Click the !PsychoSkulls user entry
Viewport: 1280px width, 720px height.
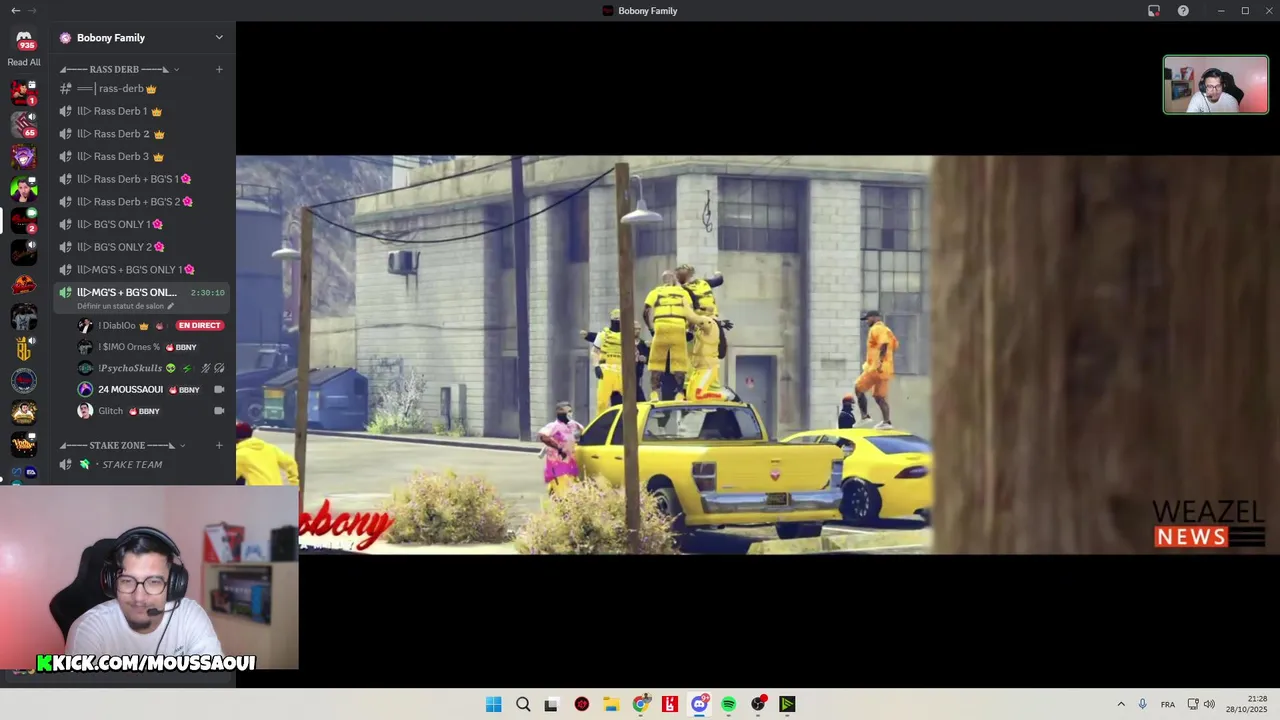pos(150,368)
